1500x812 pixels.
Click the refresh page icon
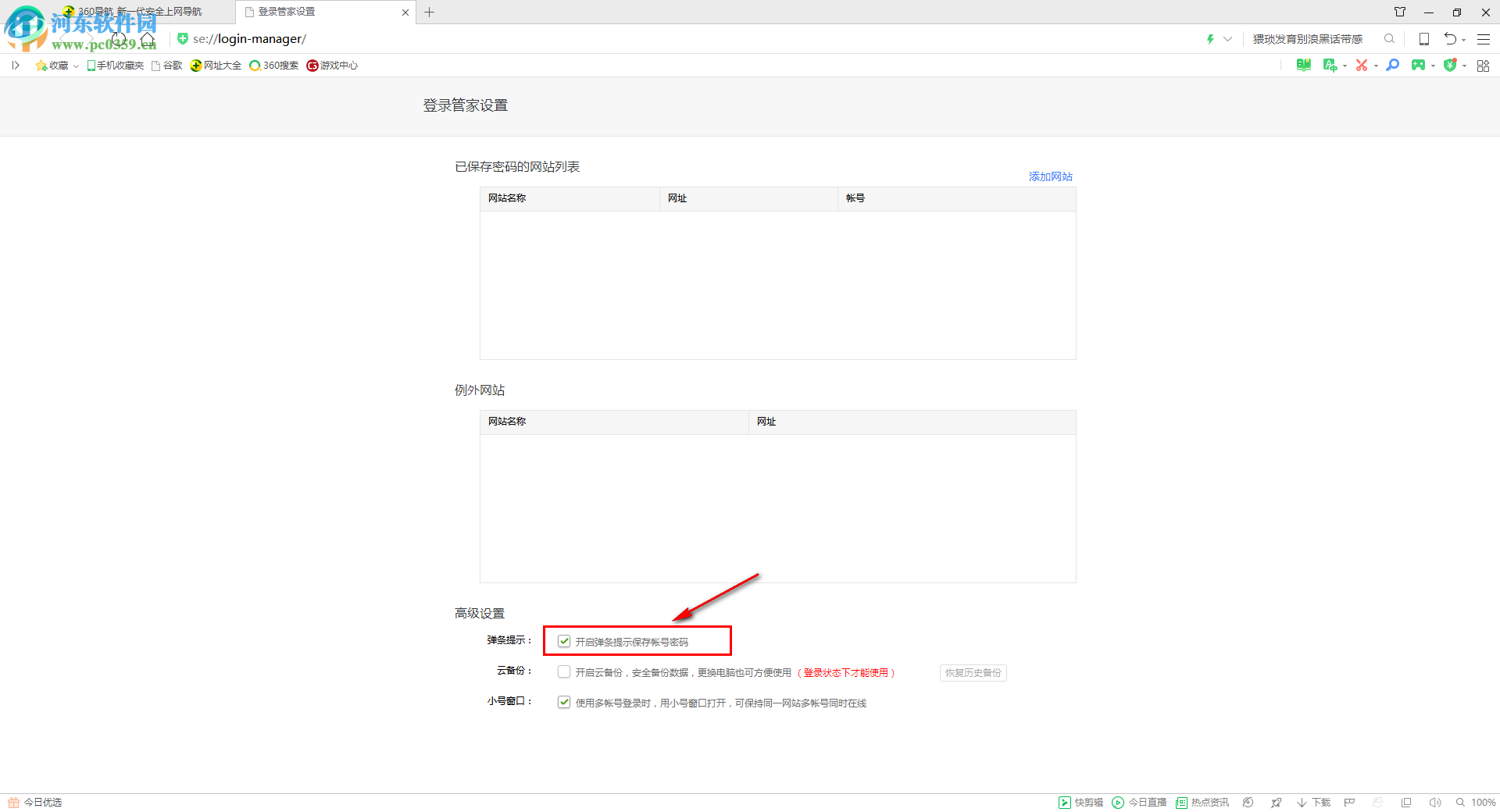119,39
